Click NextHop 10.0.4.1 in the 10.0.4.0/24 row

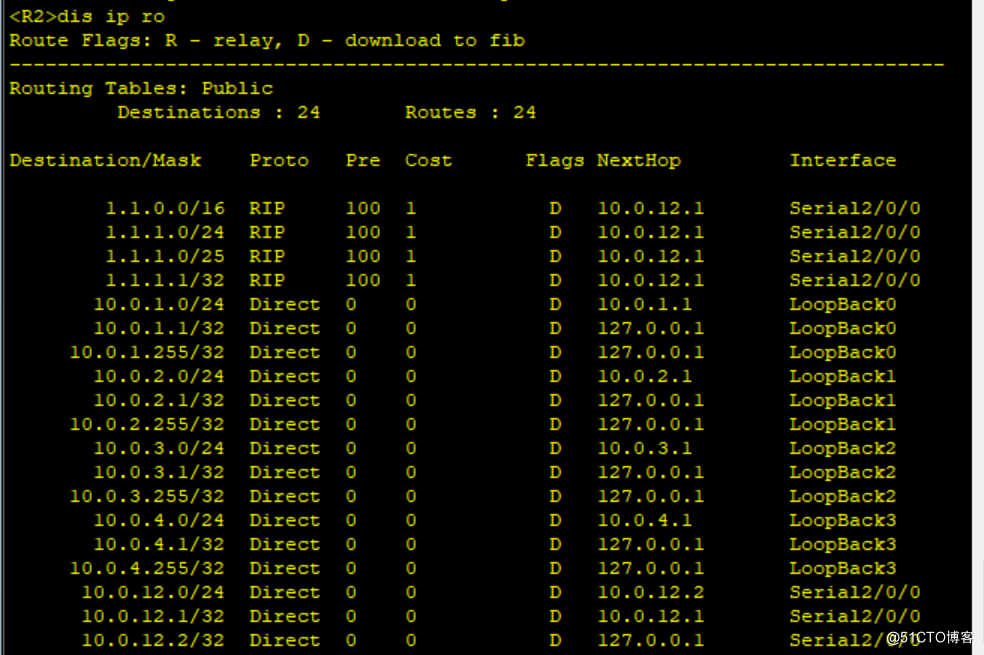tap(644, 520)
